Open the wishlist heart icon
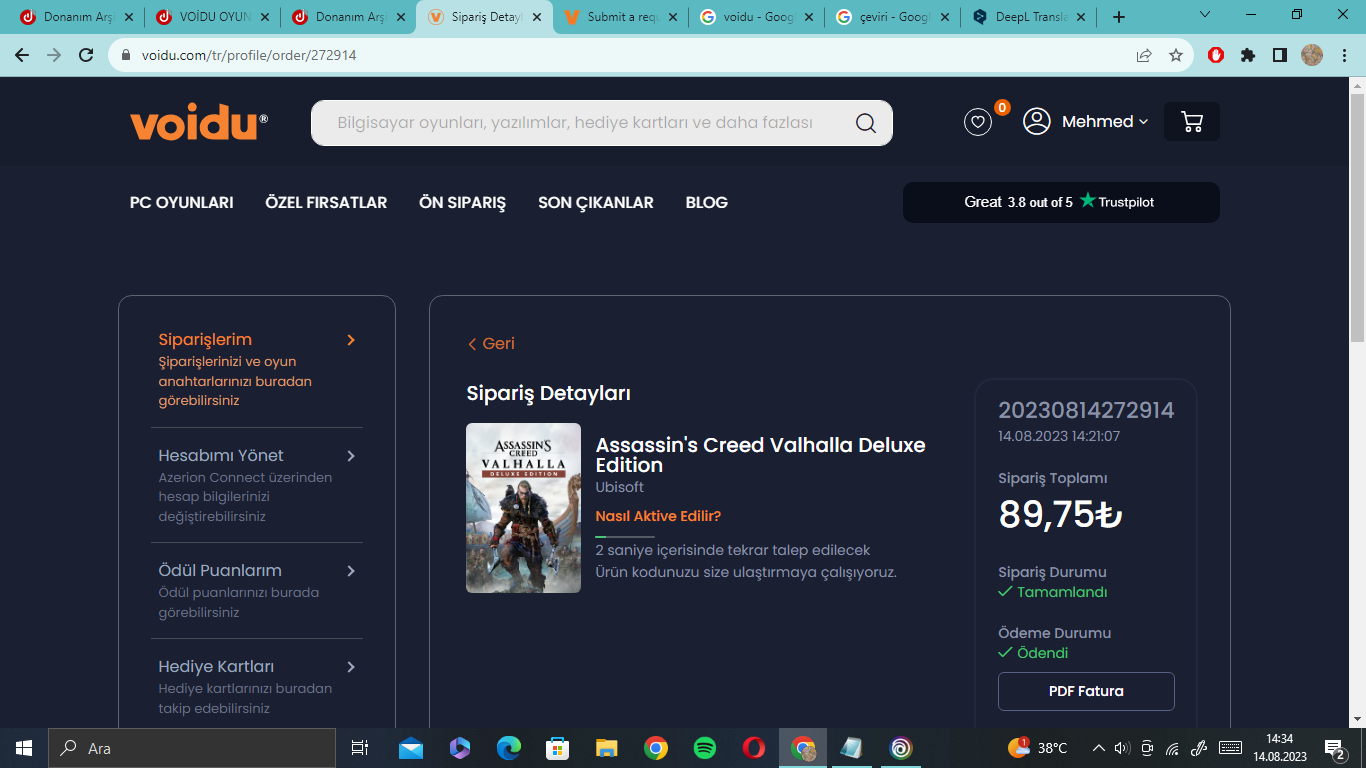The image size is (1366, 768). pyautogui.click(x=978, y=122)
